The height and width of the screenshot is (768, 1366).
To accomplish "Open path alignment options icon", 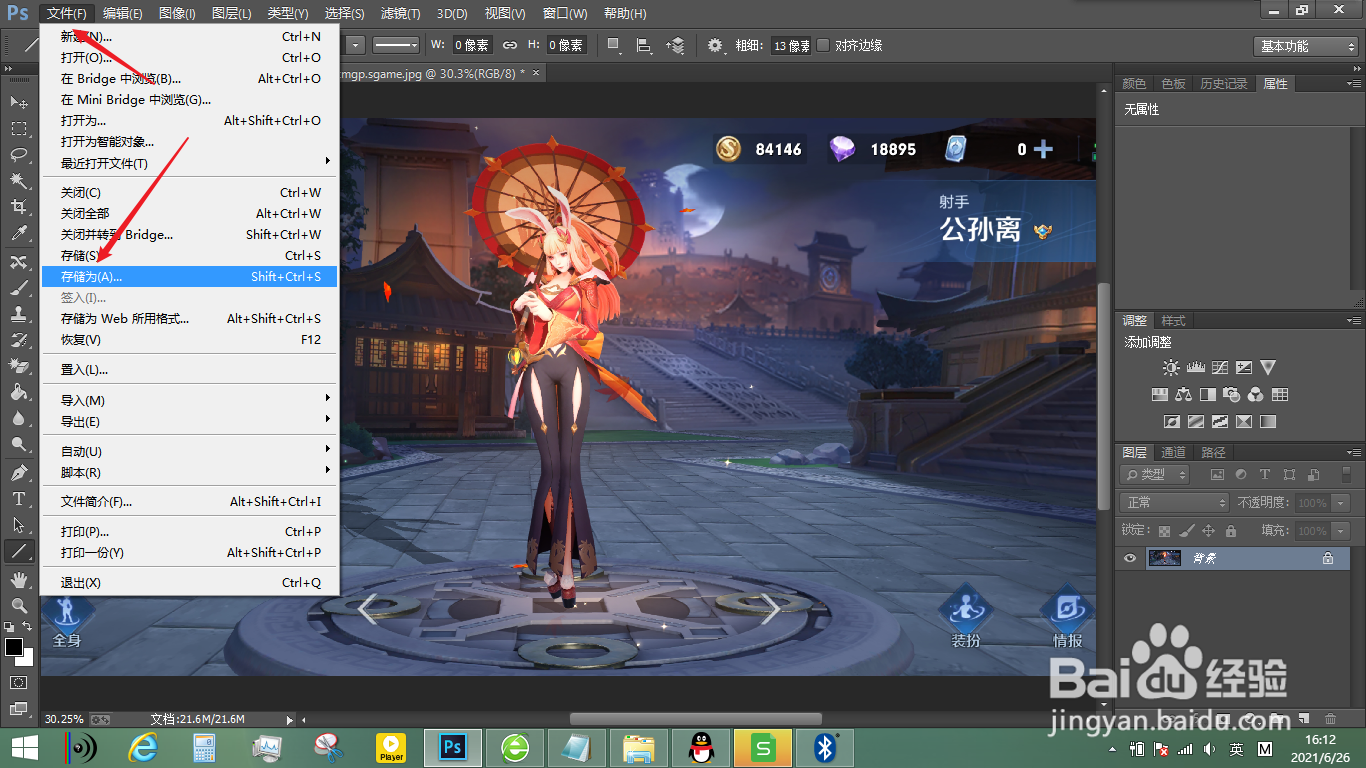I will (645, 45).
